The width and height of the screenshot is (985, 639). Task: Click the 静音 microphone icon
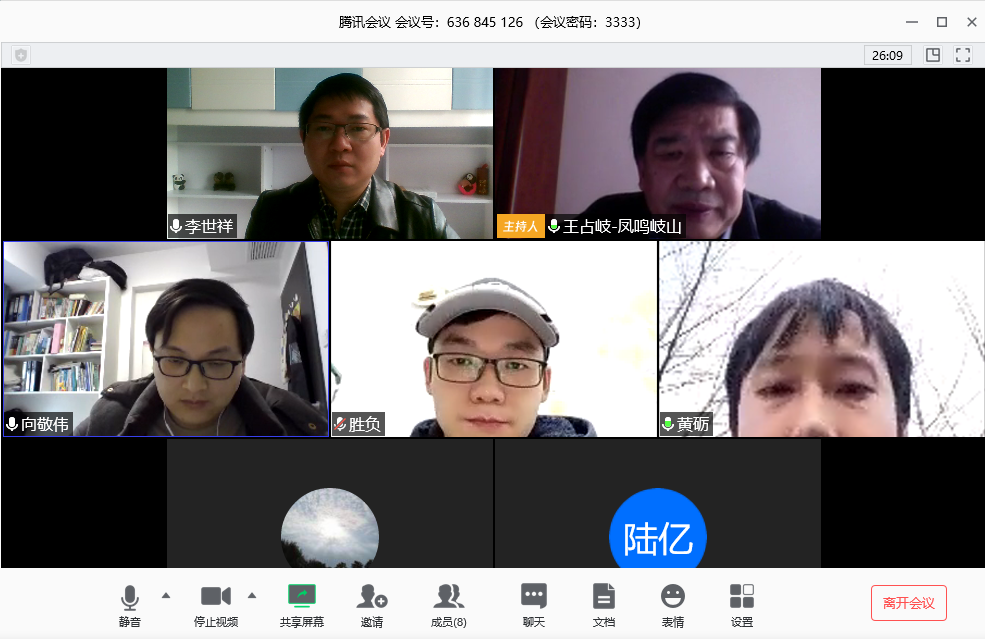pyautogui.click(x=130, y=598)
